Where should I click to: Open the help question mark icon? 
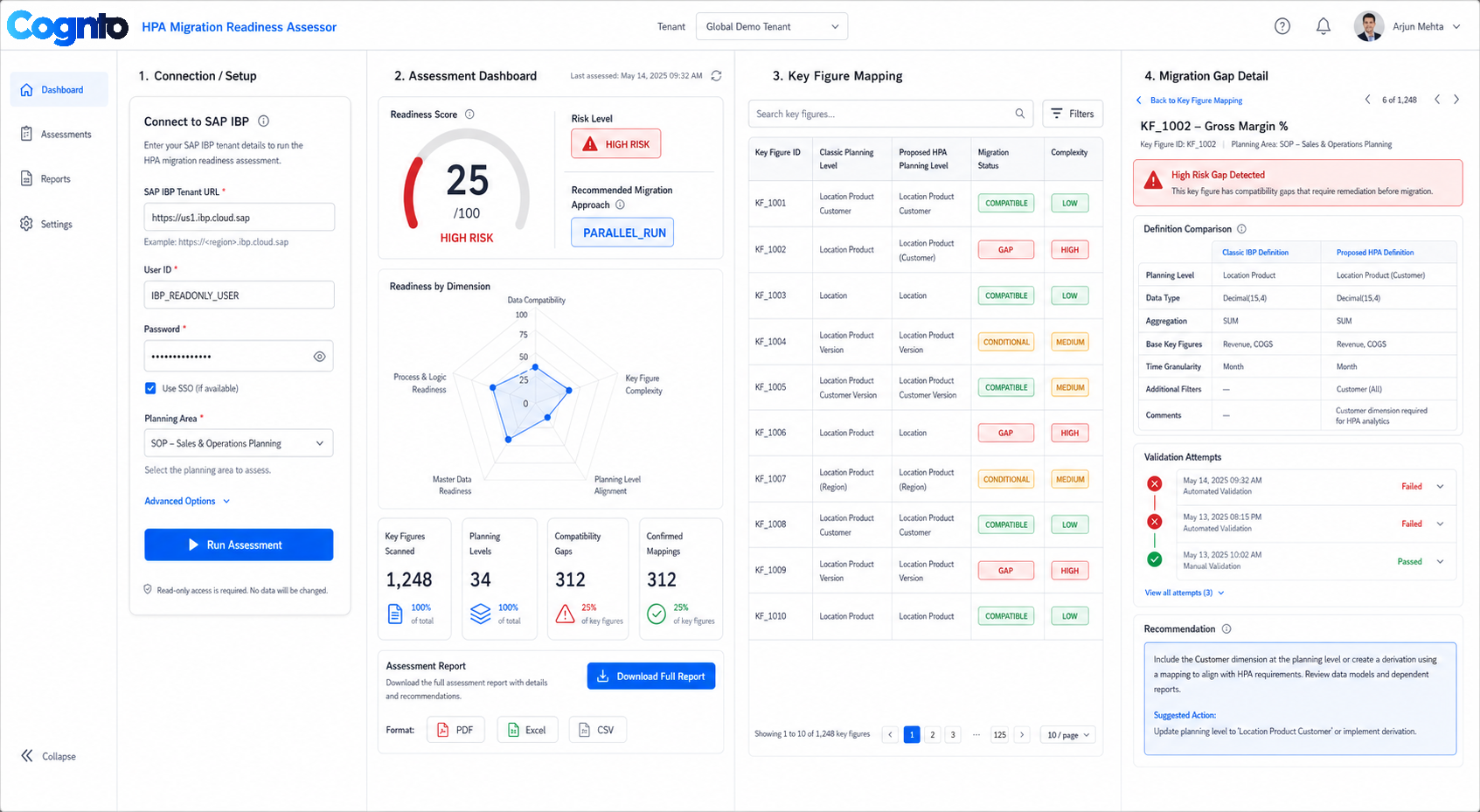pos(1282,26)
